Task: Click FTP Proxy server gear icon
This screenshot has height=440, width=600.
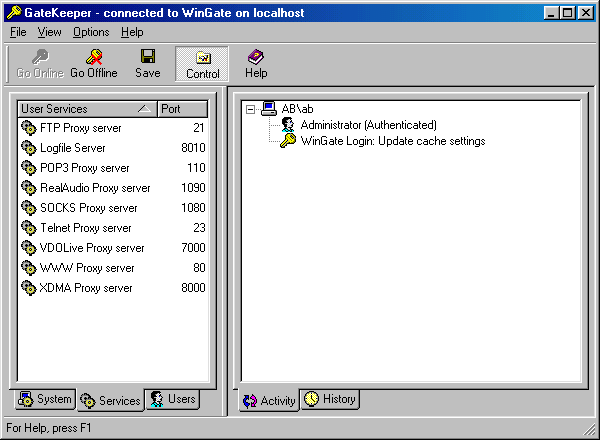Action: click(x=29, y=128)
